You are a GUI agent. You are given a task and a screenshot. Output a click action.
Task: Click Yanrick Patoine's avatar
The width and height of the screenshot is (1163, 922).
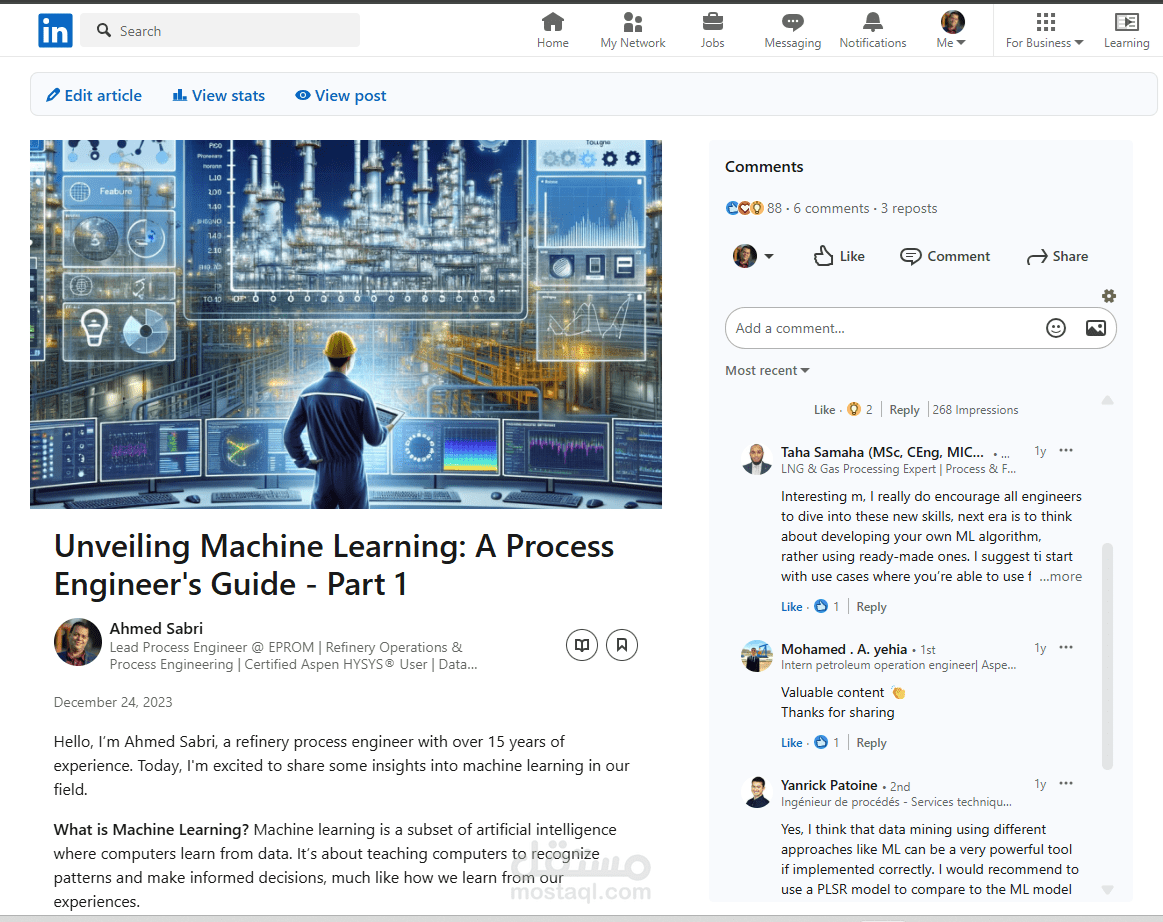pos(757,792)
